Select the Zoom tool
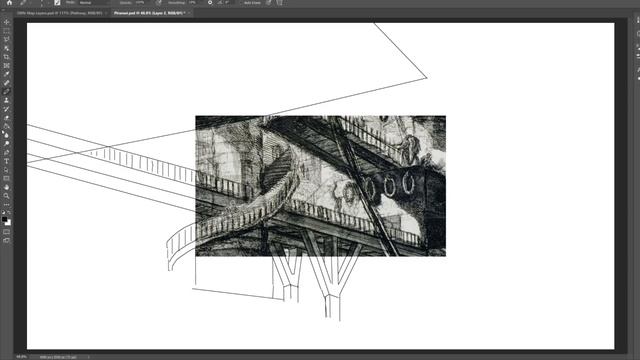 pos(6,196)
